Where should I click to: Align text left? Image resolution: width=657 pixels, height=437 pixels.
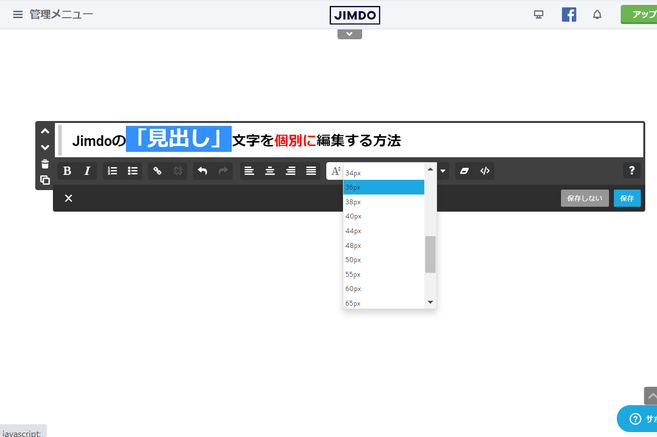(249, 171)
